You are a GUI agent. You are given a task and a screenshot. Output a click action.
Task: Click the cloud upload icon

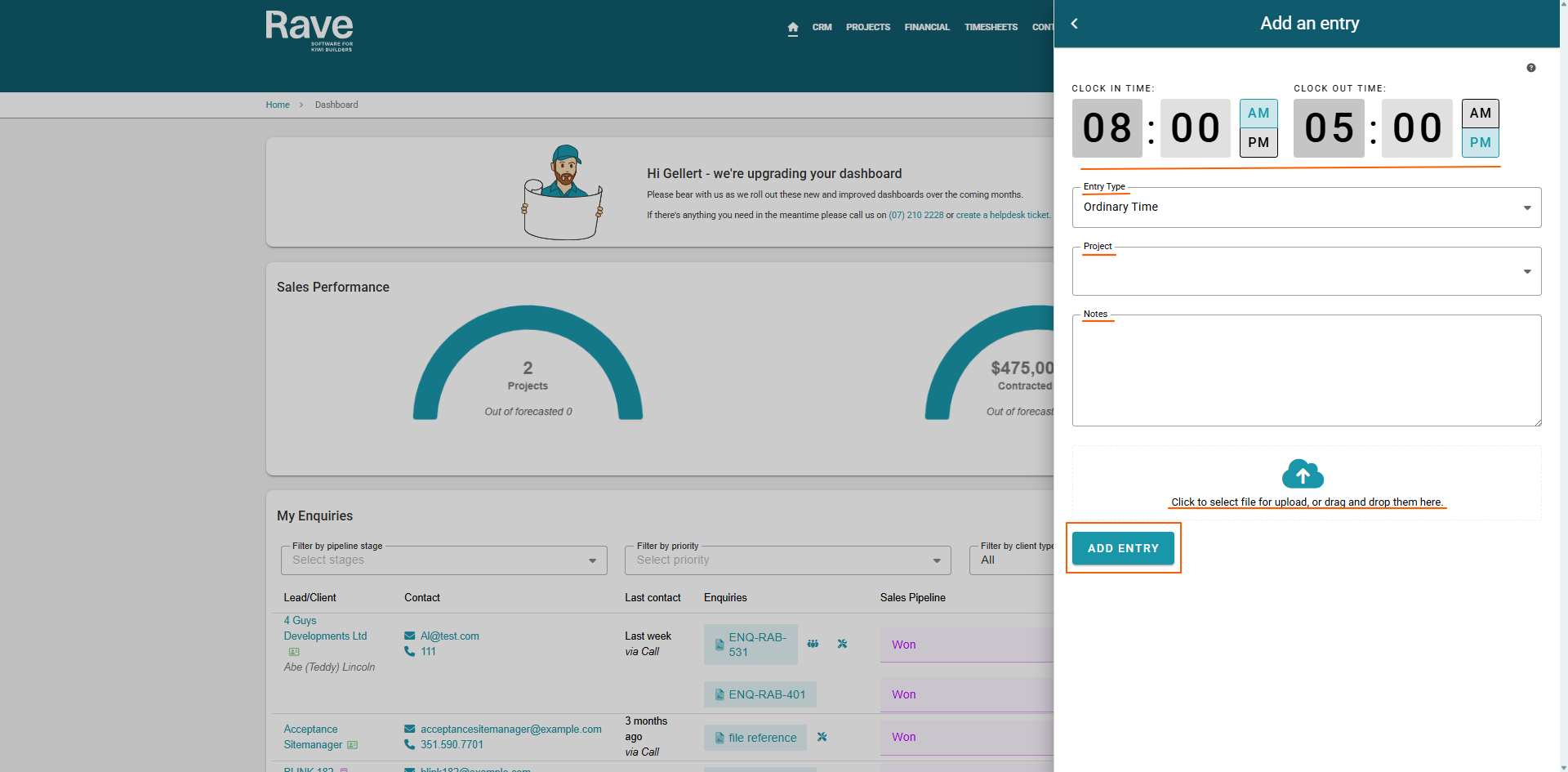coord(1303,474)
